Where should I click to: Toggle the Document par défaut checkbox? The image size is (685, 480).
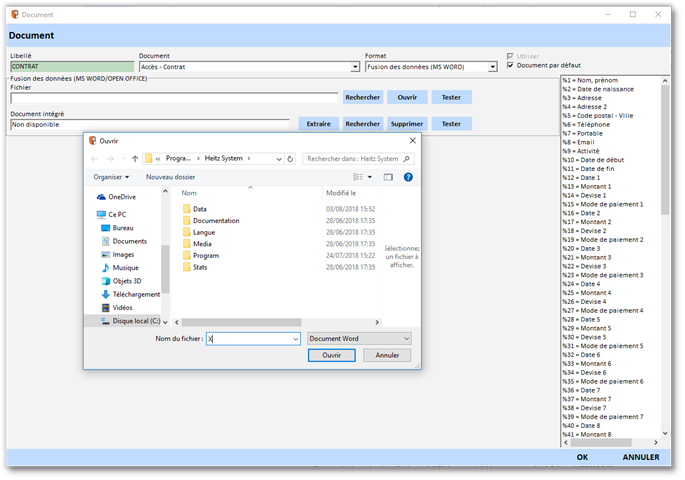[x=511, y=65]
